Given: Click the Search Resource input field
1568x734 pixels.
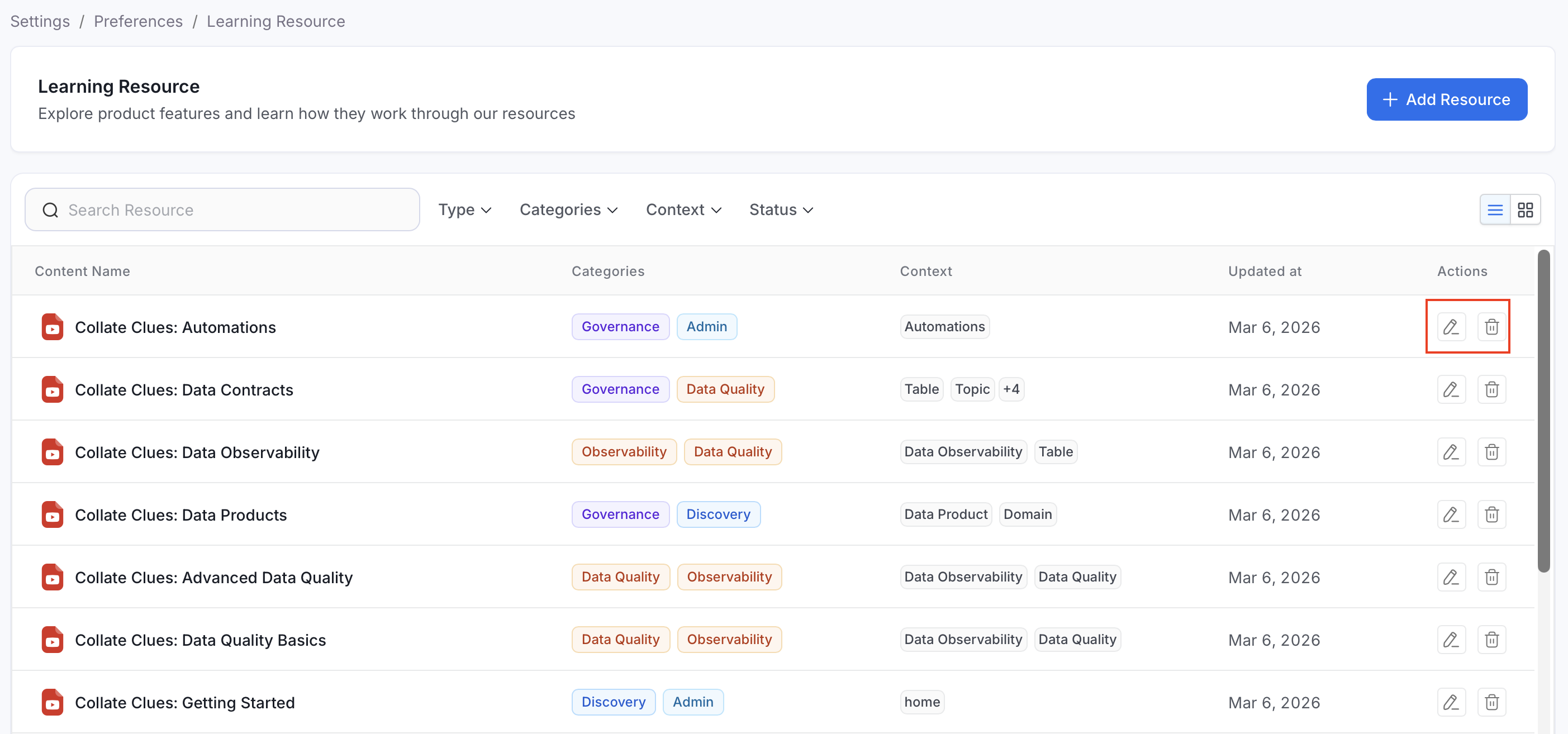Looking at the screenshot, I should (x=222, y=210).
